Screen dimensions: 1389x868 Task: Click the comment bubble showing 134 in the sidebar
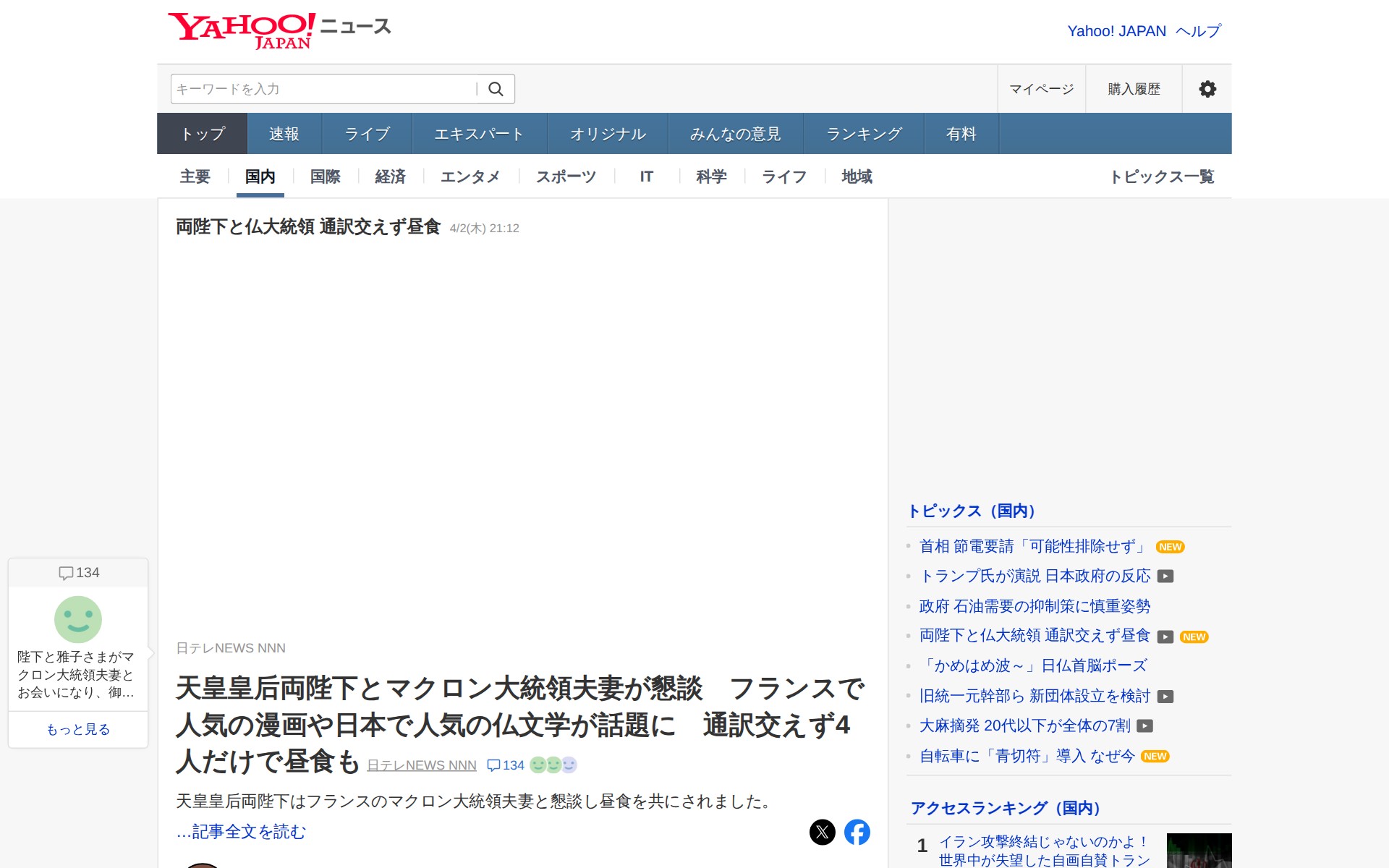(x=79, y=573)
